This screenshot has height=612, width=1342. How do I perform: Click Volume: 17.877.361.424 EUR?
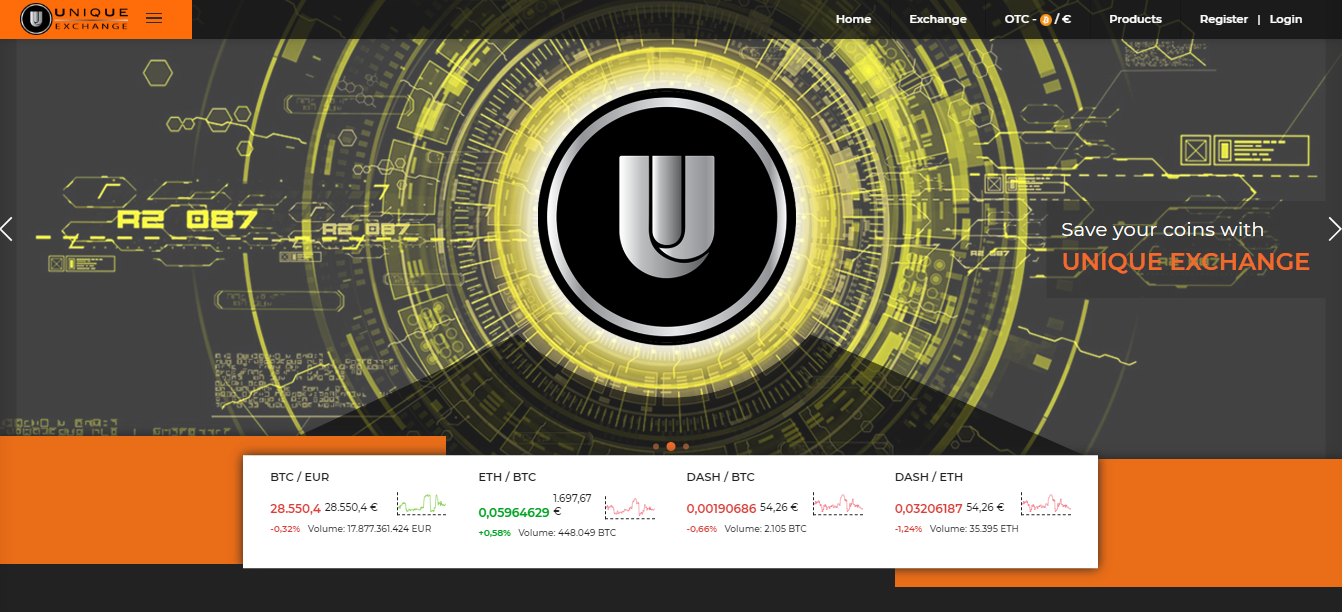(370, 529)
